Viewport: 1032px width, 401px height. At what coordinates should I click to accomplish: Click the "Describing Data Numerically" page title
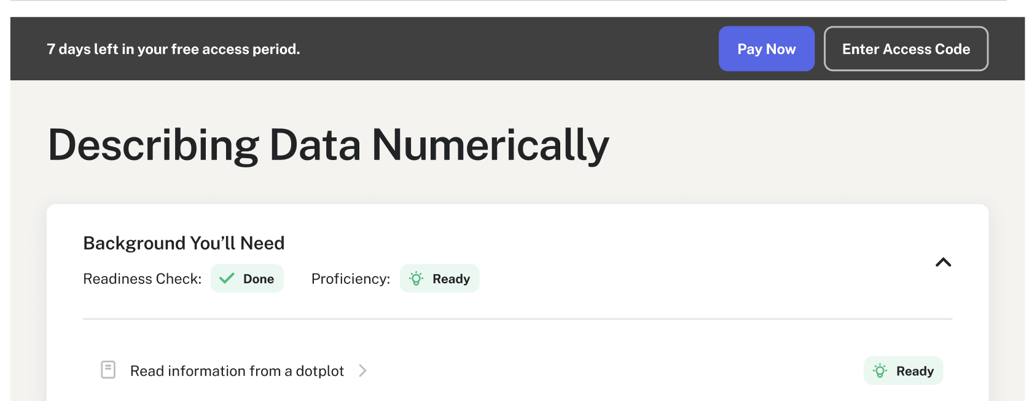(328, 145)
